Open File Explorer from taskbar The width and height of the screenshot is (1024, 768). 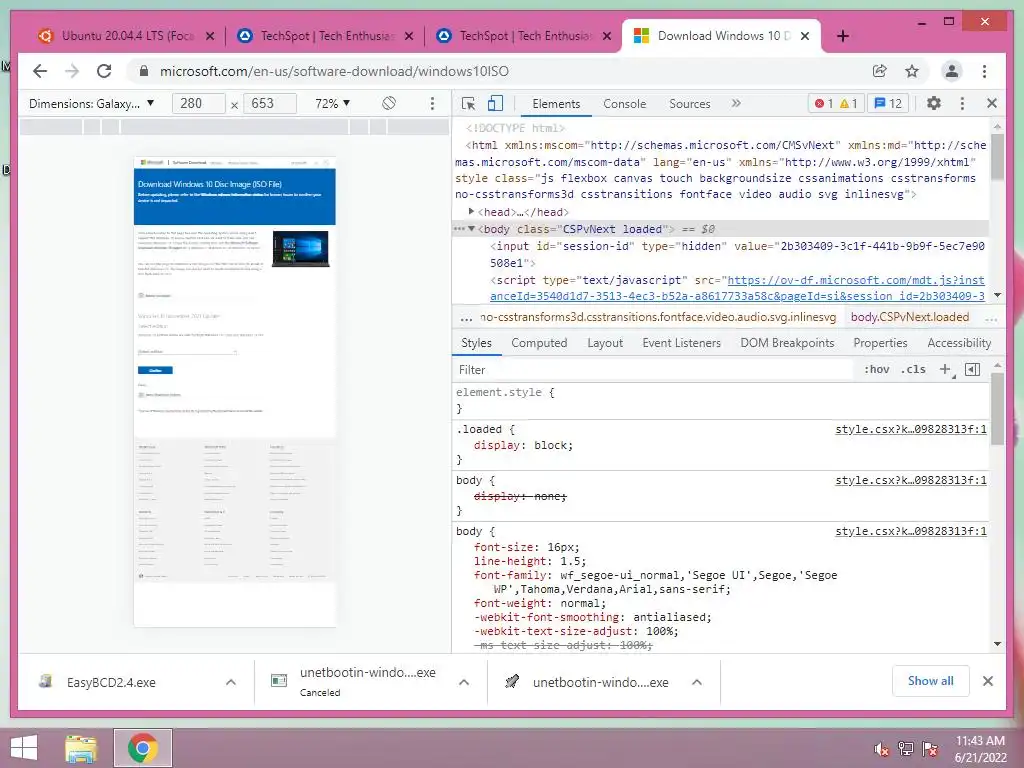tap(81, 748)
